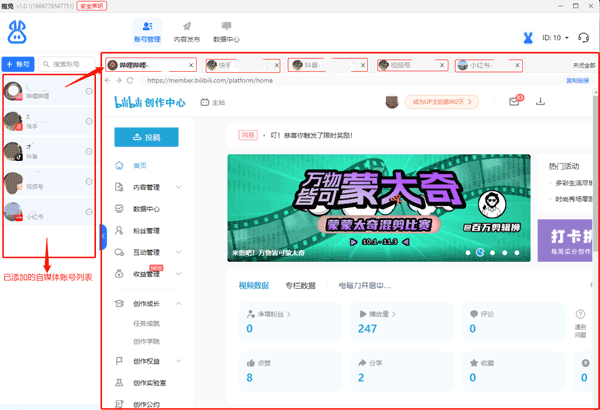Select the 哔哩哔哩 account in sidebar list
Image resolution: width=600 pixels, height=410 pixels.
49,91
